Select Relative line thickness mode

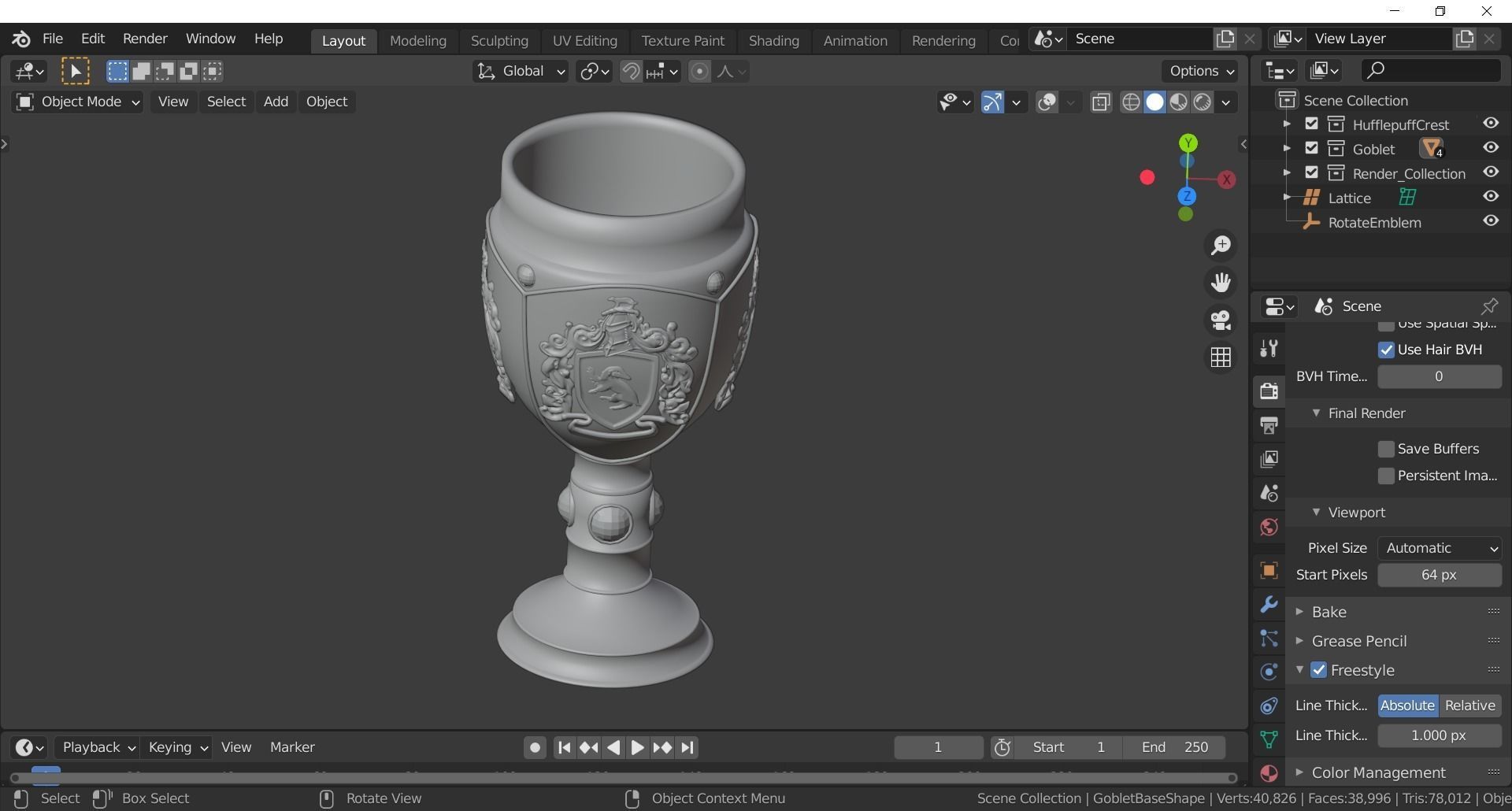(1469, 705)
